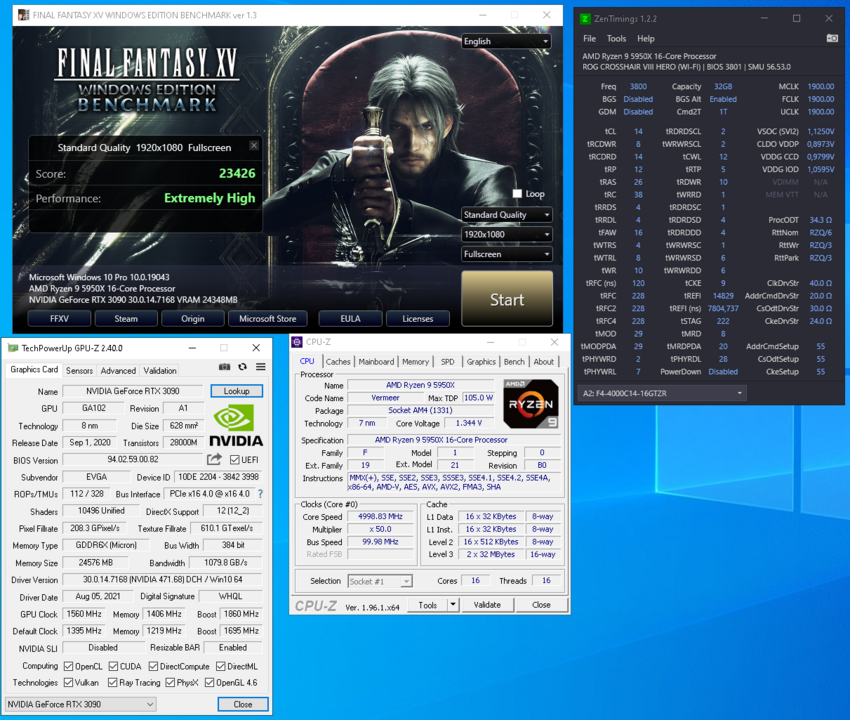
Task: Switch to the Sensors tab in GPU-Z
Action: pos(79,370)
